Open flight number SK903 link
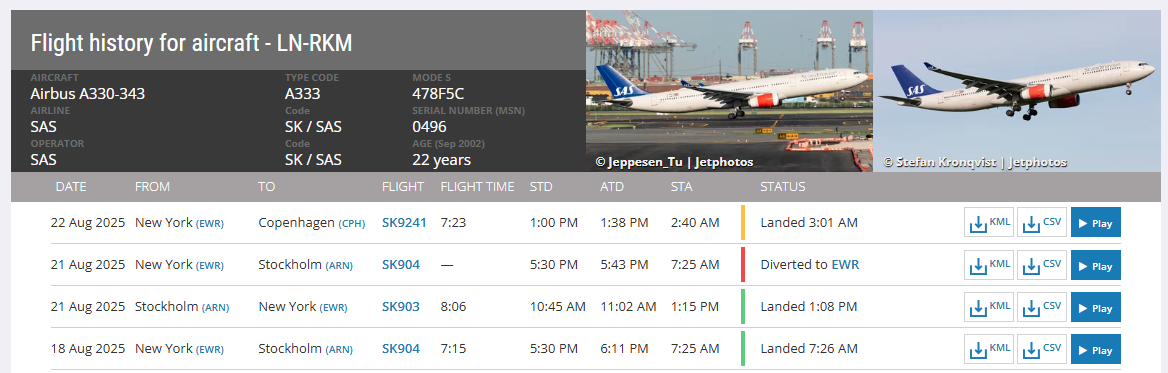 [x=401, y=307]
